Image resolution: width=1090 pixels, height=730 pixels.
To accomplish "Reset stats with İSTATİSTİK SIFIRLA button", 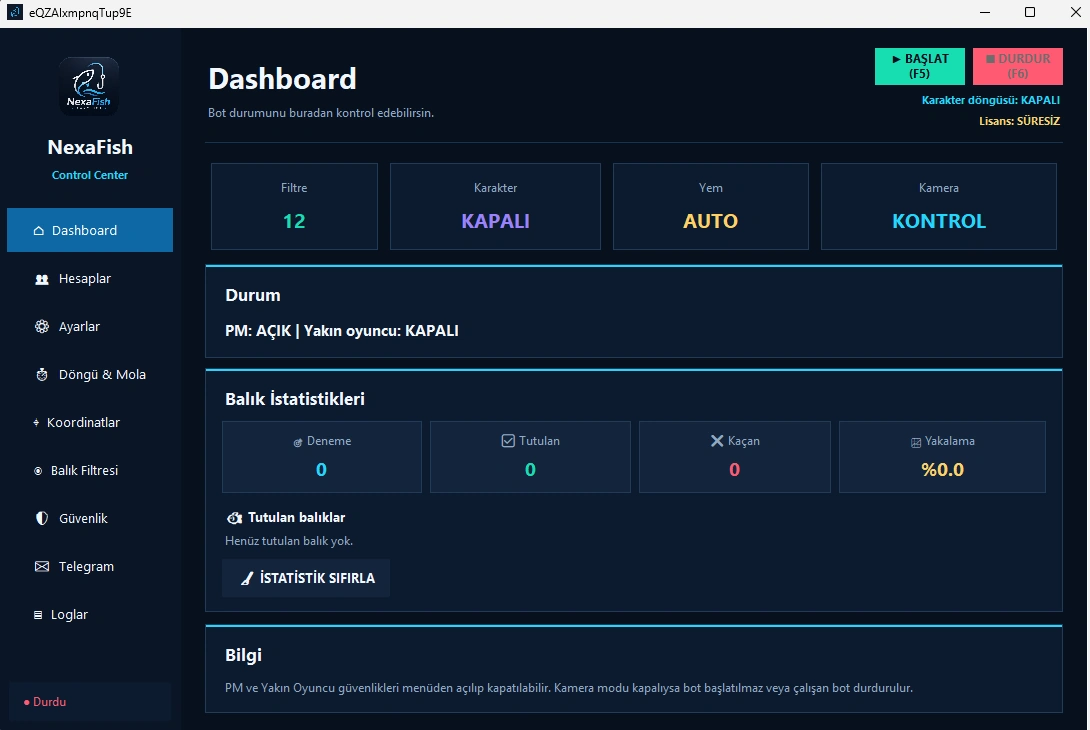I will click(306, 578).
